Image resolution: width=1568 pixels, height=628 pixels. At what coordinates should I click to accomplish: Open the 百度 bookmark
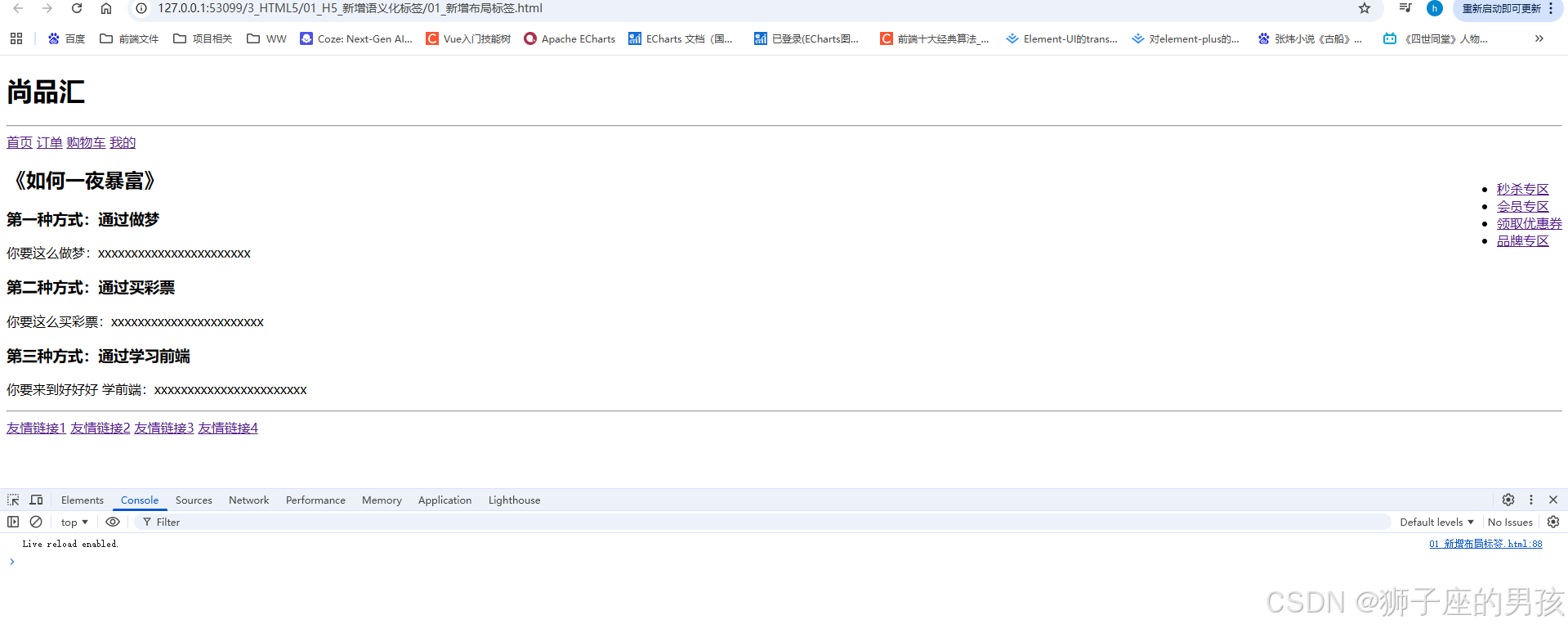tap(66, 38)
